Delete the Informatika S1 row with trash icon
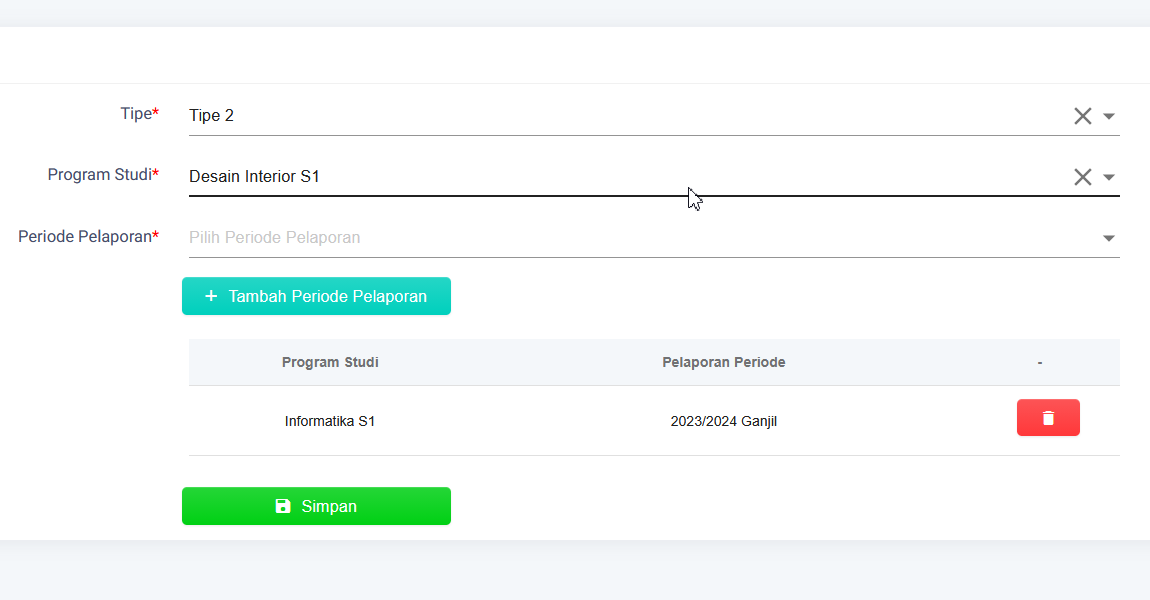The height and width of the screenshot is (600, 1150). (x=1048, y=417)
